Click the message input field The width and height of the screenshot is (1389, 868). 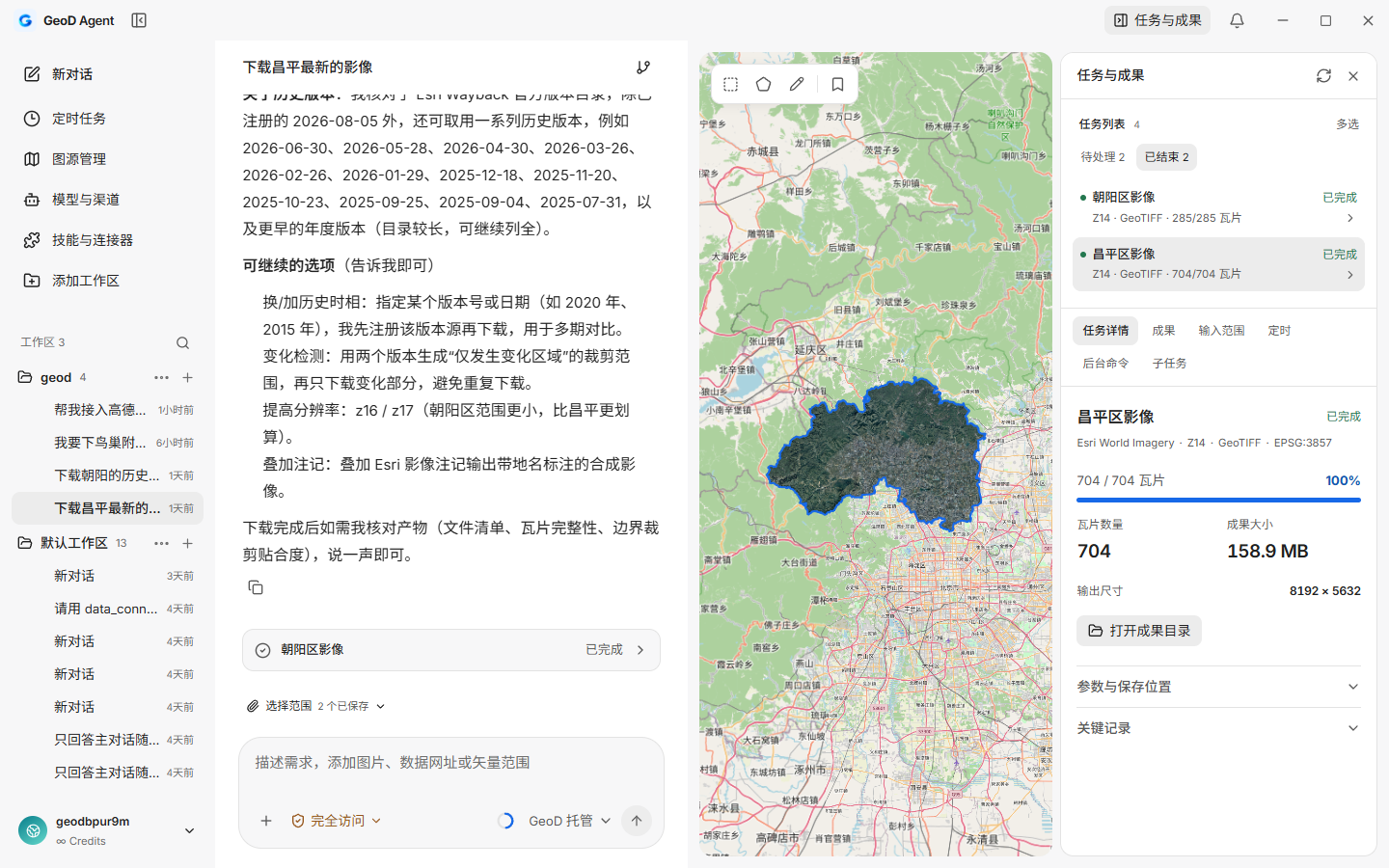450,763
